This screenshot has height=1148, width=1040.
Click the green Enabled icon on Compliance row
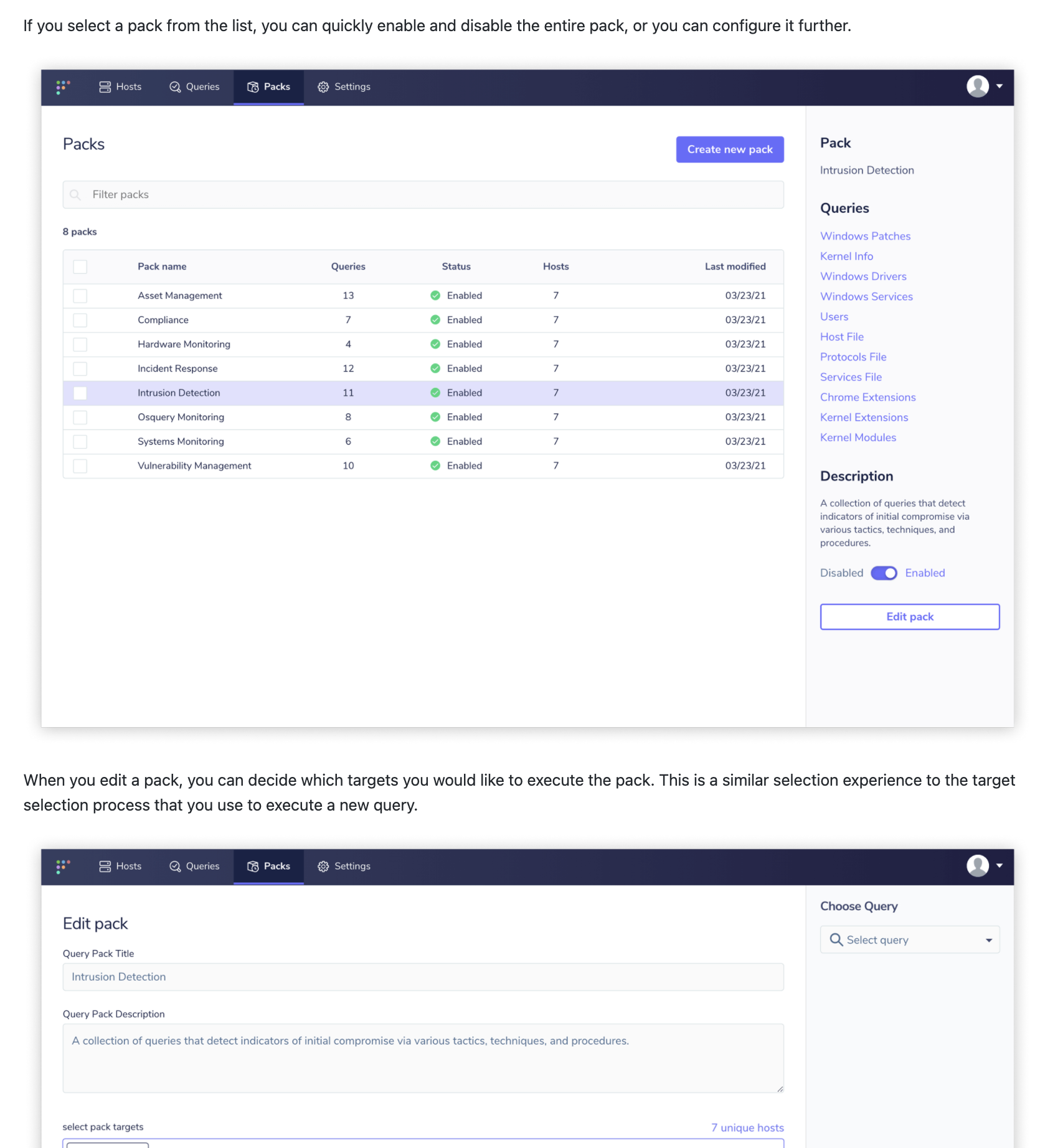[x=435, y=319]
